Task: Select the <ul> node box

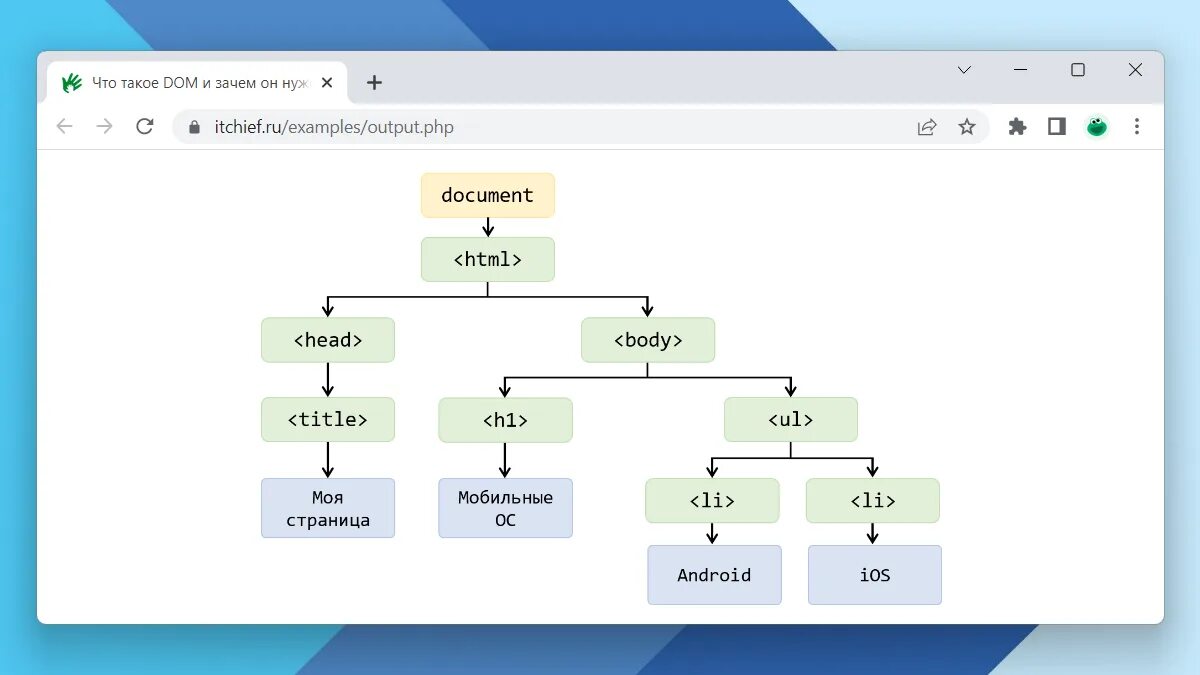Action: coord(791,420)
